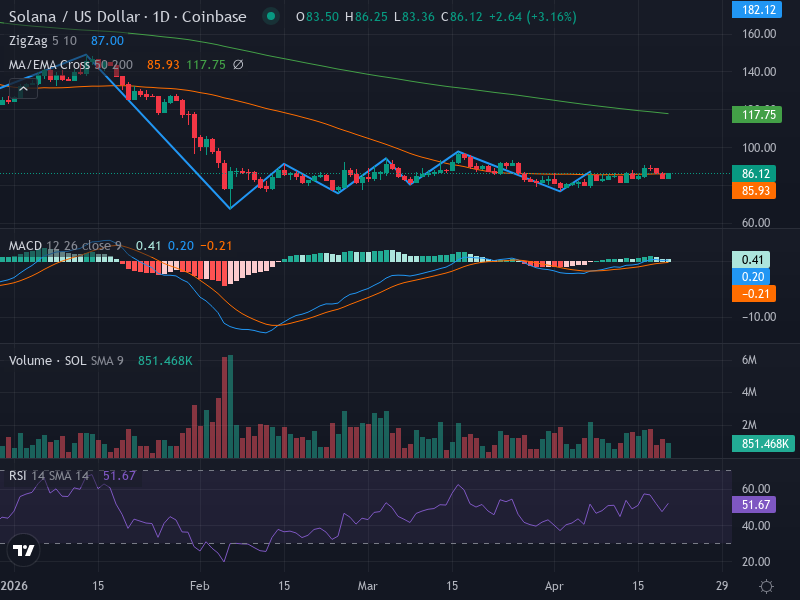Click the 6M volume scale label
Viewport: 800px width, 600px height.
pos(749,360)
